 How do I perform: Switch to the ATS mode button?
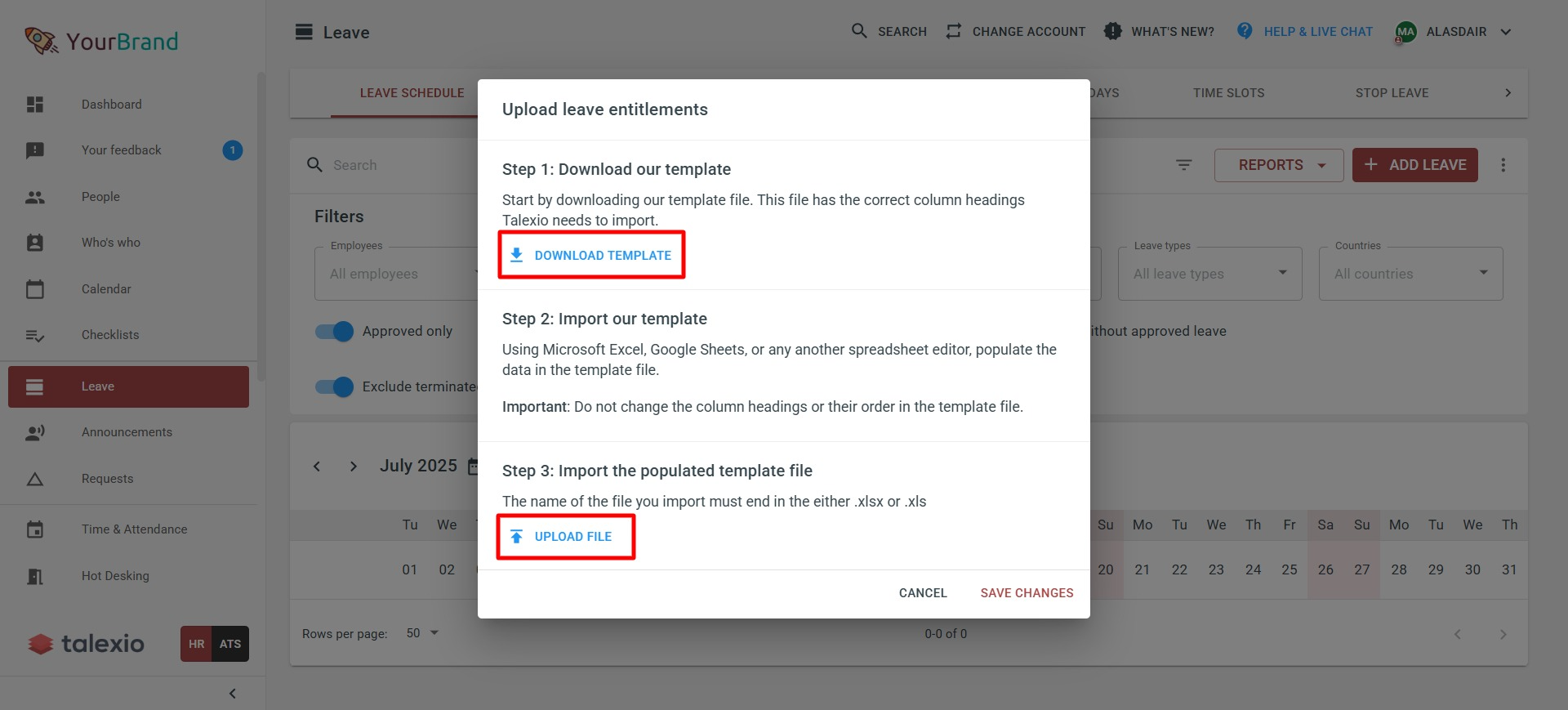230,644
